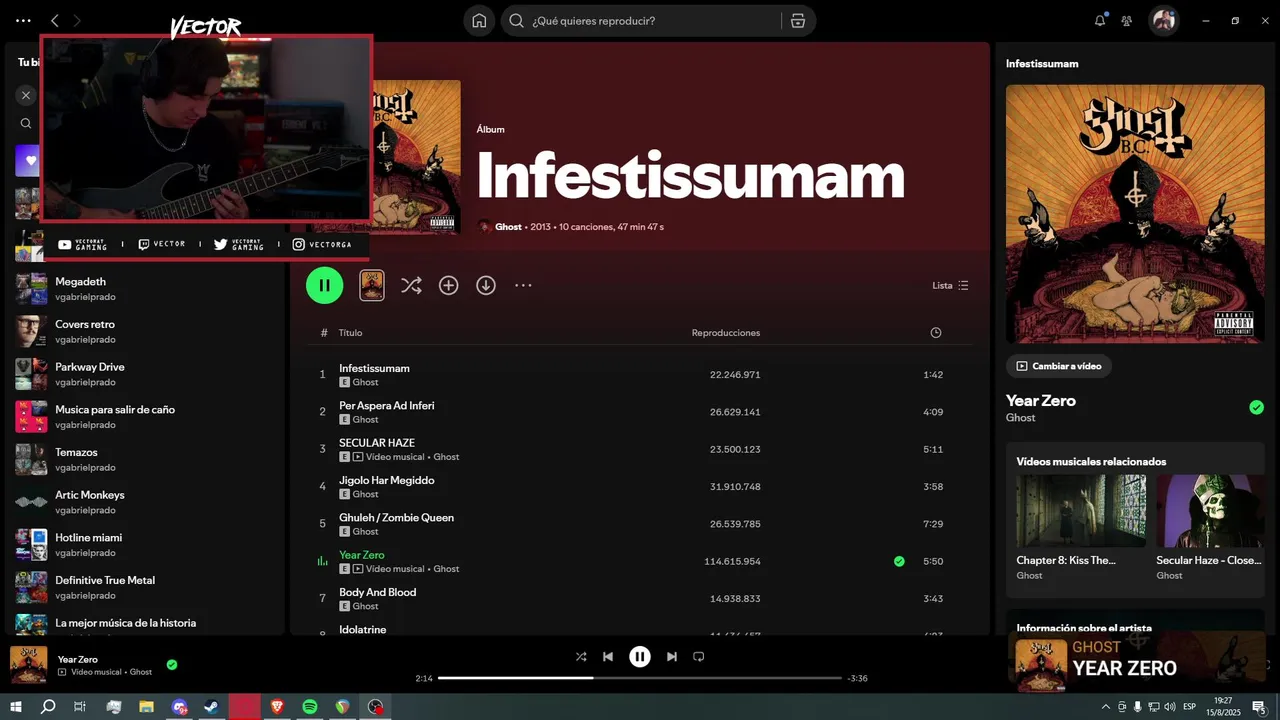Image resolution: width=1280 pixels, height=720 pixels.
Task: Go forward with the right arrow
Action: click(77, 20)
